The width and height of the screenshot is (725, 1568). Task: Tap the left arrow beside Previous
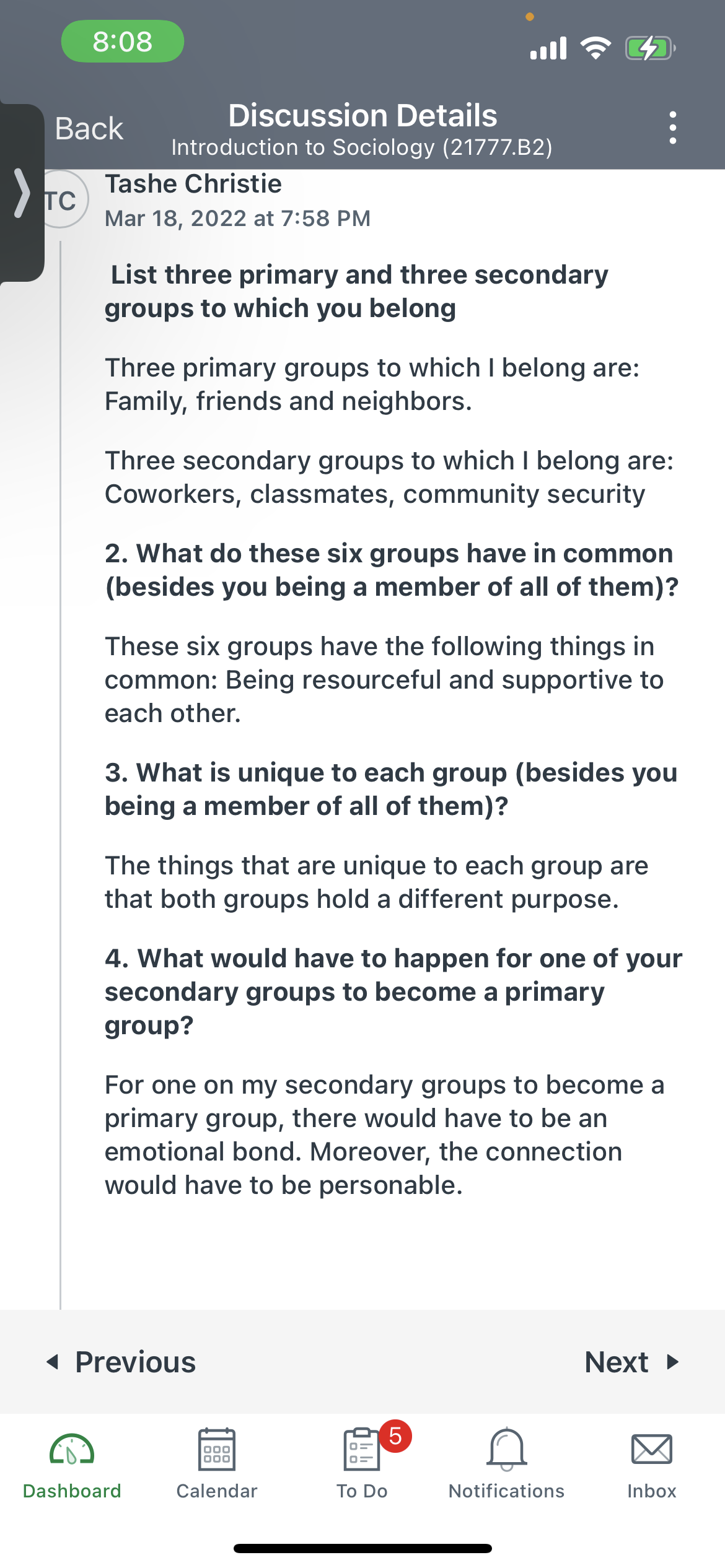(53, 1362)
